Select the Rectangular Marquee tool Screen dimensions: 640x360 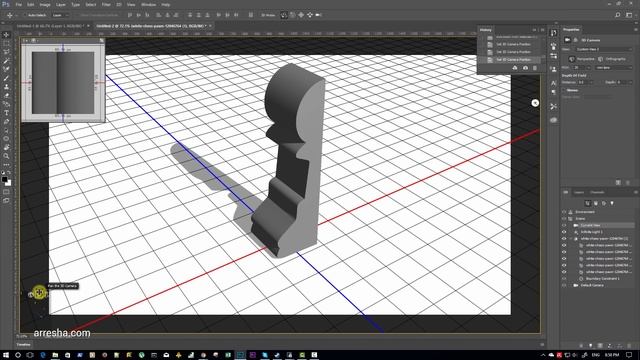[6, 43]
